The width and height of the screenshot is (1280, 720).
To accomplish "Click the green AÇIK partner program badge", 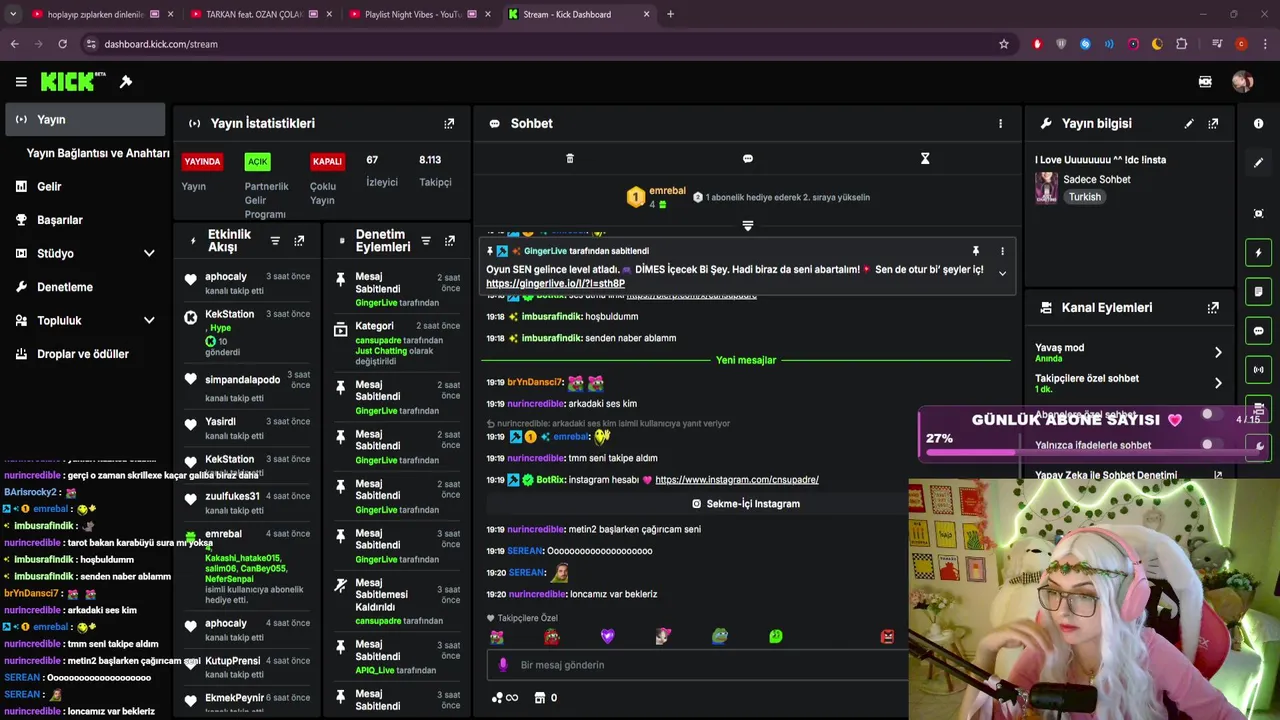I will point(258,161).
